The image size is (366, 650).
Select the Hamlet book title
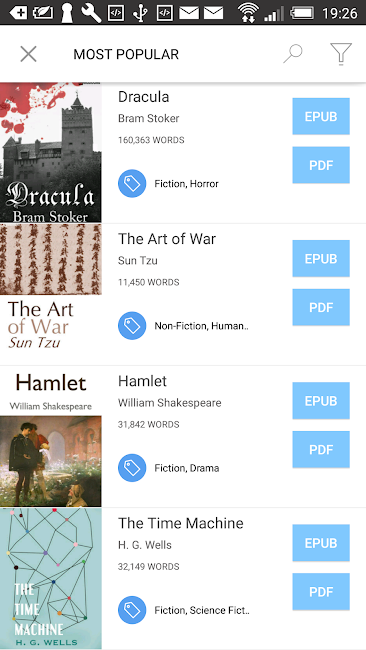[x=142, y=381]
